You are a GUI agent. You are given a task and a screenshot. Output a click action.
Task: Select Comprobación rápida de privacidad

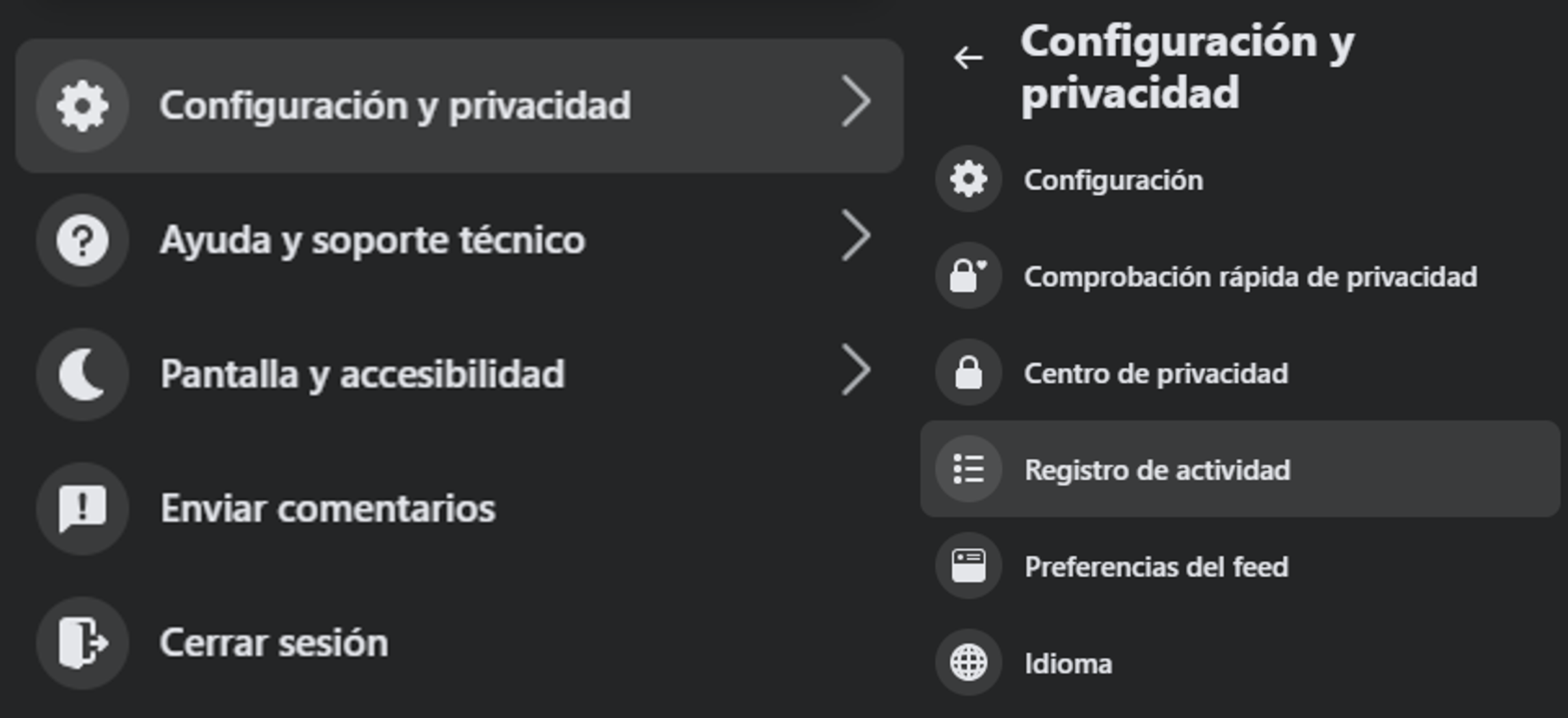point(1251,277)
